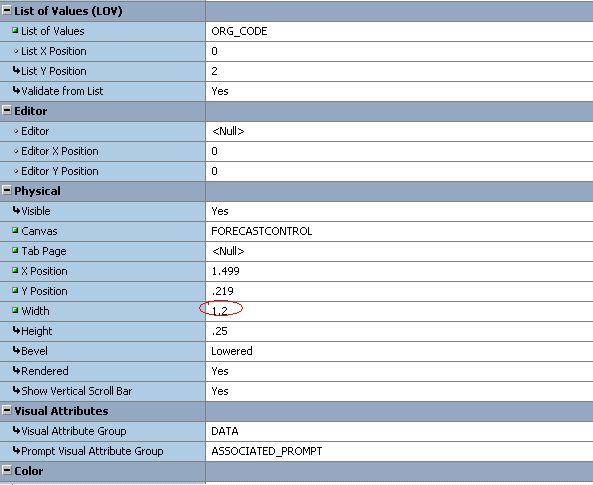This screenshot has width=593, height=485.
Task: Collapse the Visual Attributes group
Action: pos(7,410)
